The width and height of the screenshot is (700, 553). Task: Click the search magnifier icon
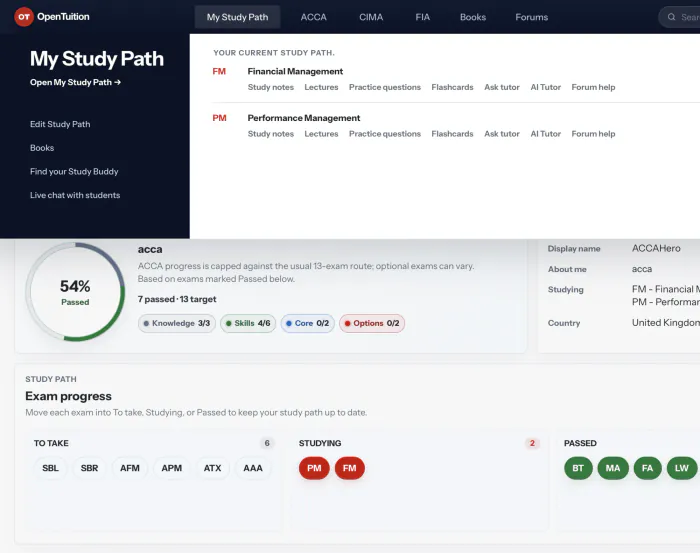(671, 17)
